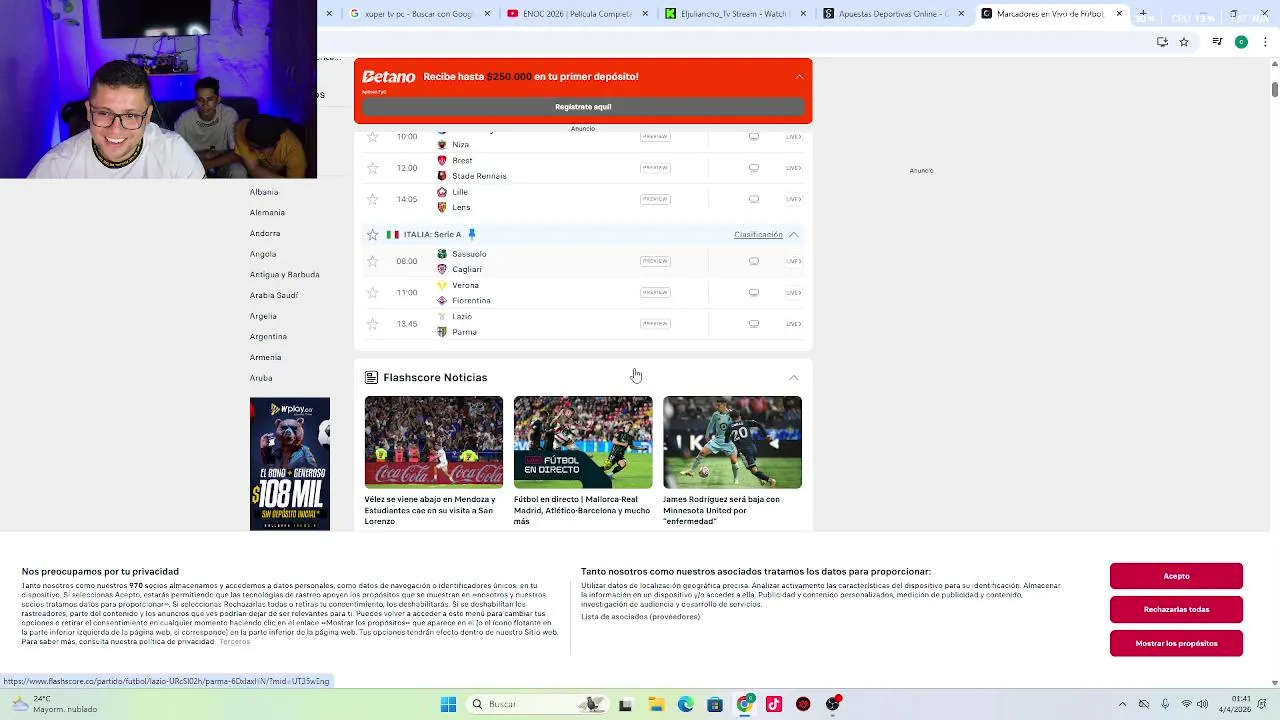
Task: Open LIVE link for Lazio vs Parma
Action: 793,324
